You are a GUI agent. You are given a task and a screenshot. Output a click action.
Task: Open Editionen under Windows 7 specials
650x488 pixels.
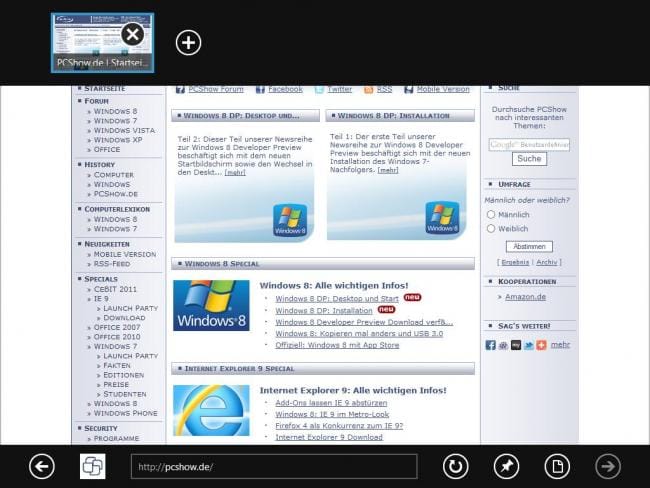124,375
